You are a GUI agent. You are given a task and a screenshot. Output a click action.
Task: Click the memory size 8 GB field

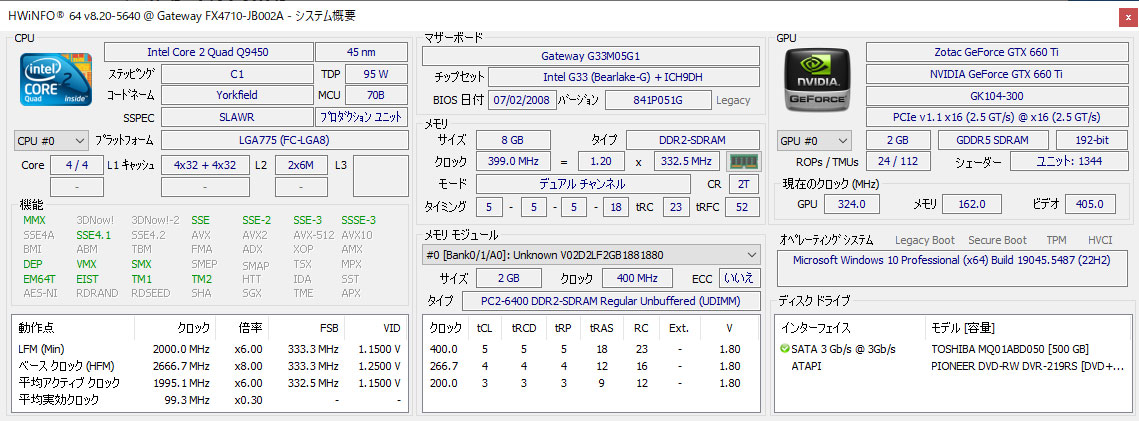[x=513, y=140]
